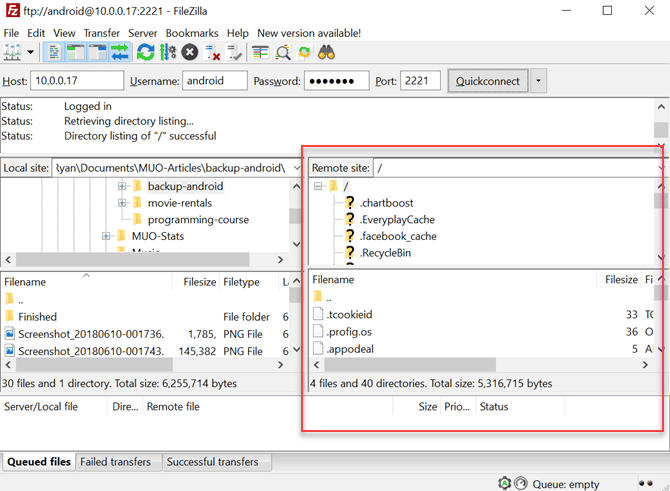
Task: Click the Disconnect from server icon
Action: 212,52
